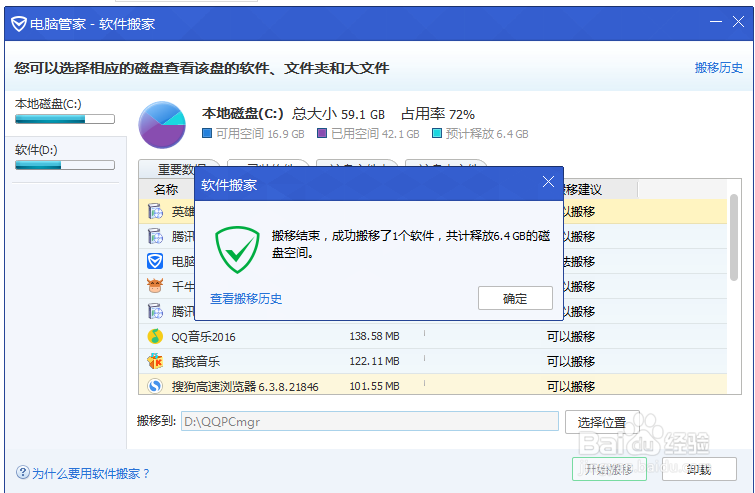Viewport: 755px width, 493px height.
Task: Minimize the 电脑管家 window
Action: (x=716, y=22)
